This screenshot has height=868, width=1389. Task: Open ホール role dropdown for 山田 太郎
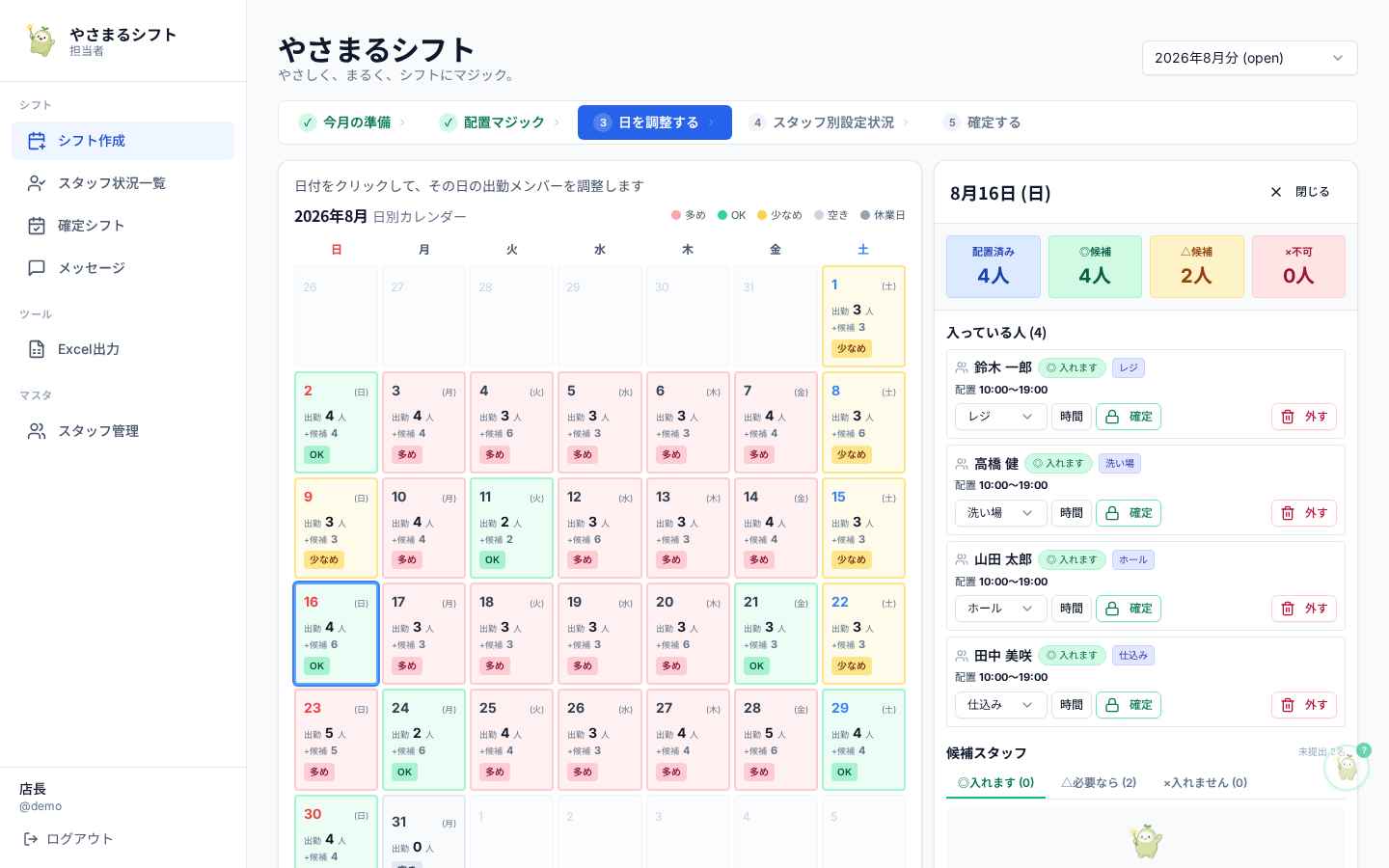click(1001, 609)
